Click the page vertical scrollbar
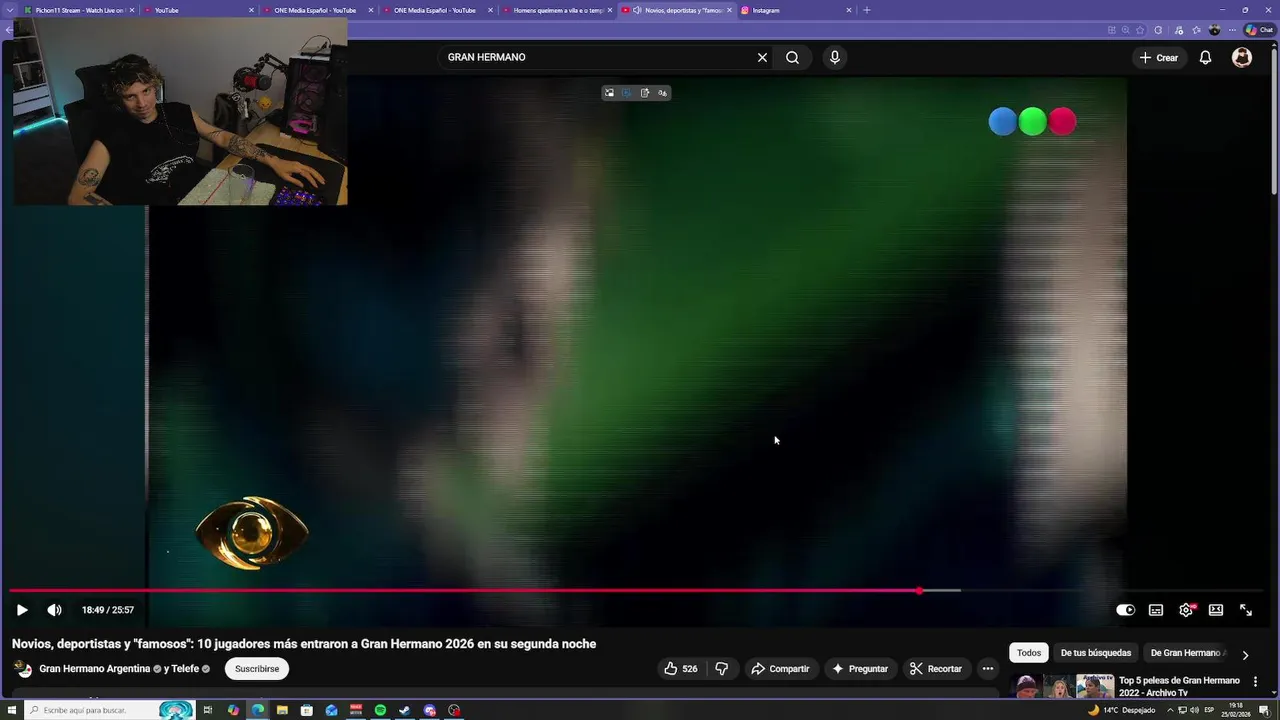Viewport: 1280px width, 720px height. (x=1274, y=120)
